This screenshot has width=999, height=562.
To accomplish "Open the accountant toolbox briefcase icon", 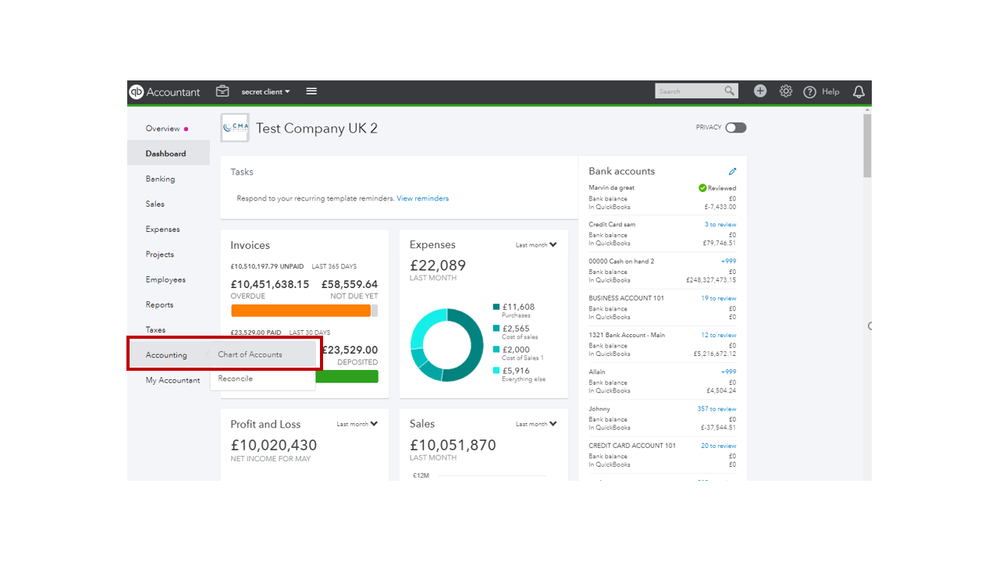I will coord(222,91).
